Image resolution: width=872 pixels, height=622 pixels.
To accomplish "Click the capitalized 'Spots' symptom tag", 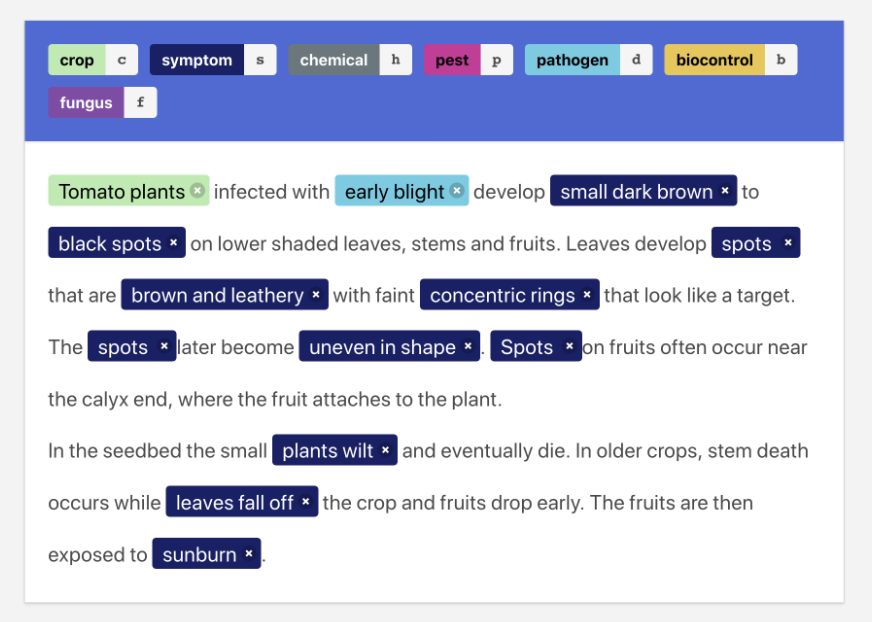I will point(526,347).
